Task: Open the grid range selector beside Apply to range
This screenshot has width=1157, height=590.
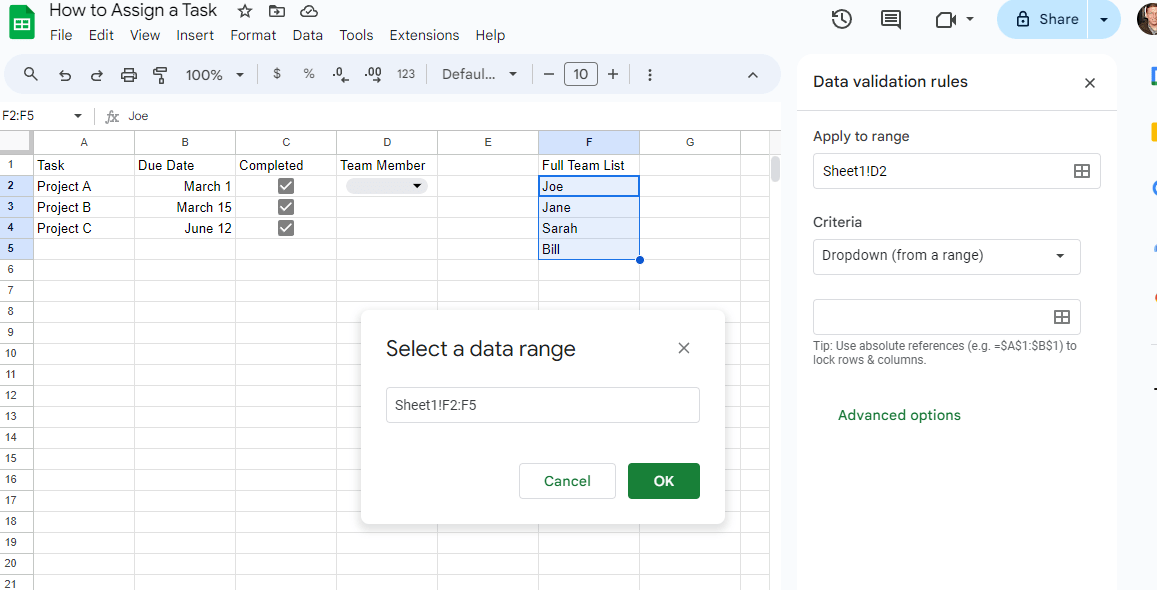Action: click(1081, 170)
